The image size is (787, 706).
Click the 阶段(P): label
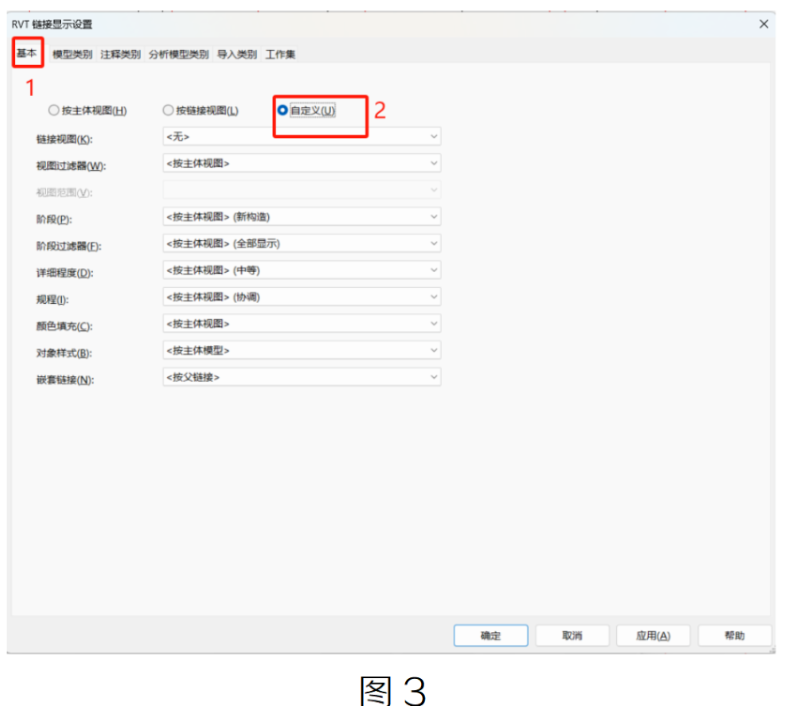(54, 219)
